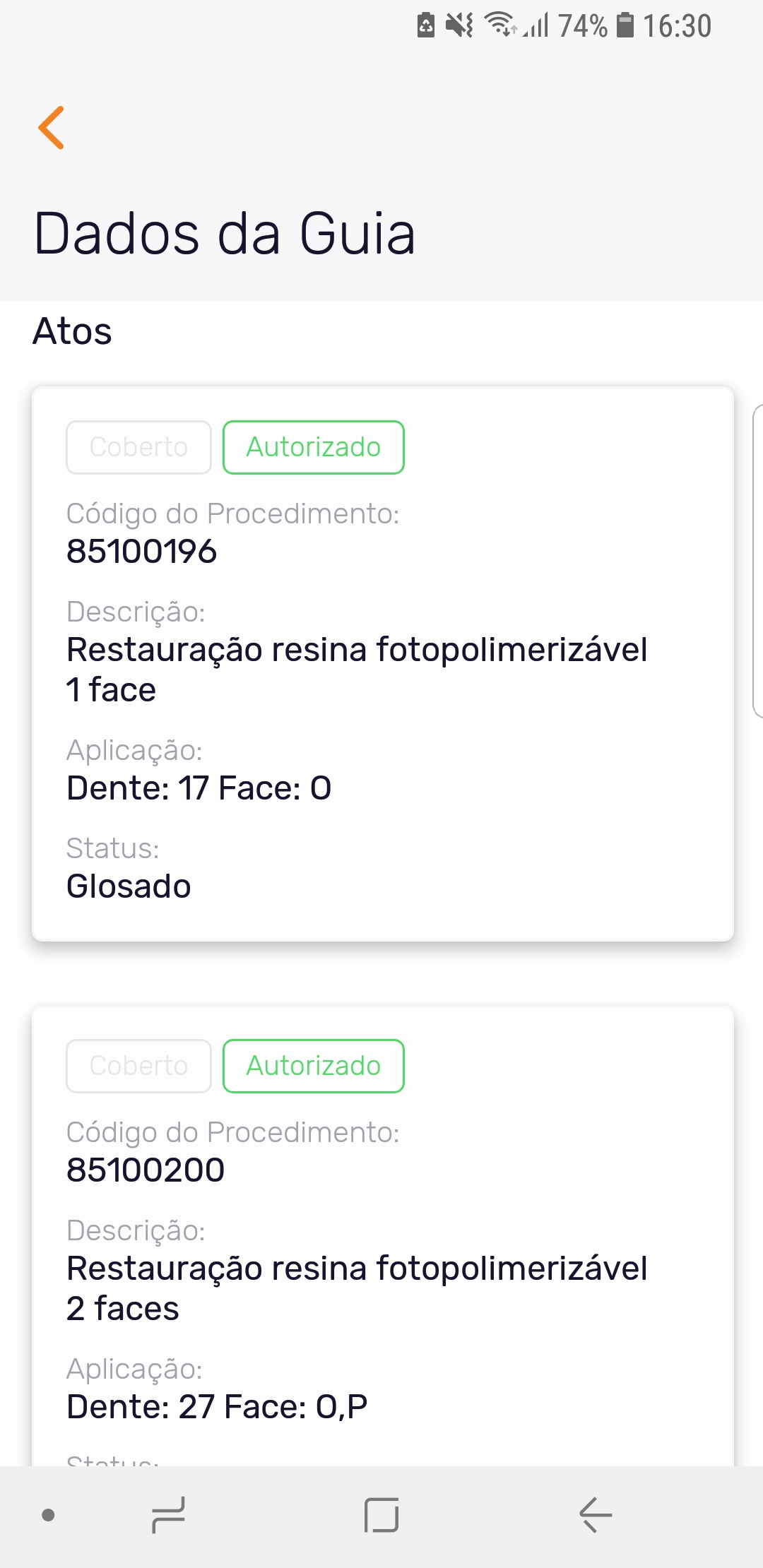Select procedure code 85100196
Viewport: 763px width, 1568px height.
[141, 552]
